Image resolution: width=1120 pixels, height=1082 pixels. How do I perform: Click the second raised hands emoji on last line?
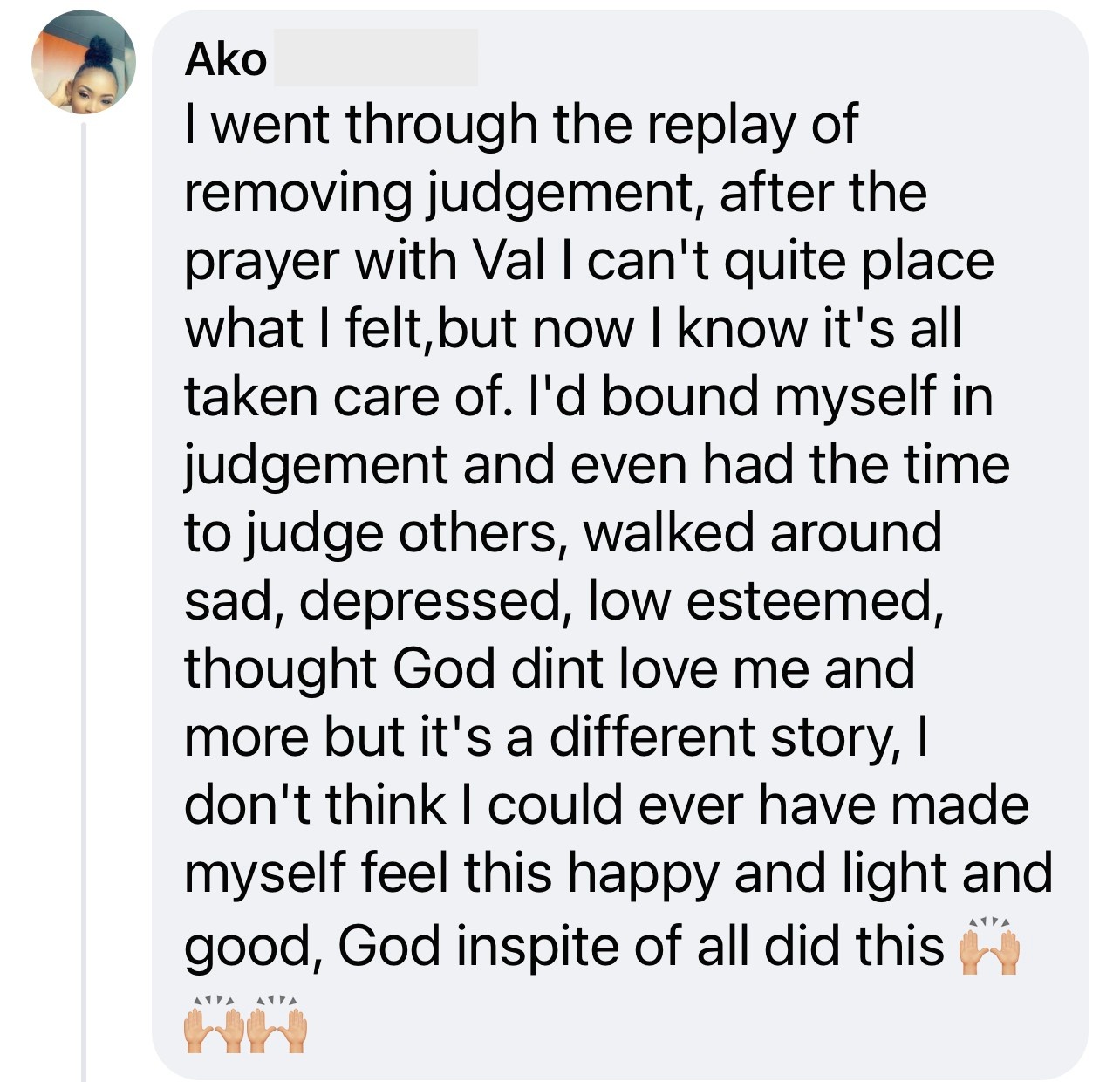tap(277, 1024)
